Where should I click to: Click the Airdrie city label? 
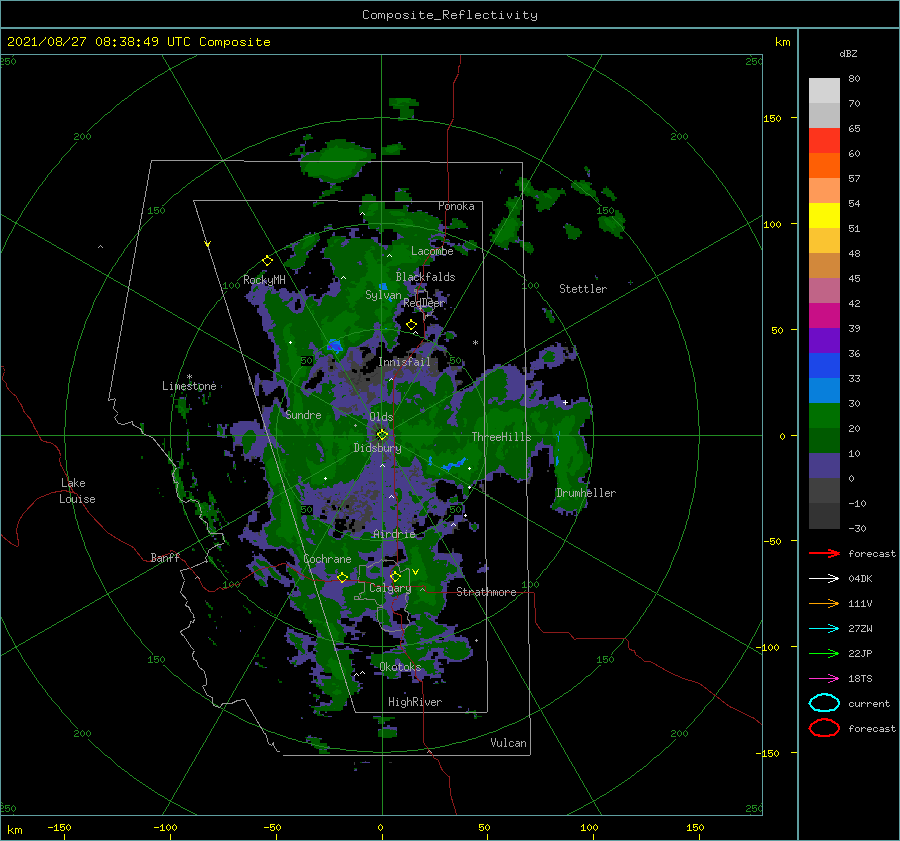(394, 534)
